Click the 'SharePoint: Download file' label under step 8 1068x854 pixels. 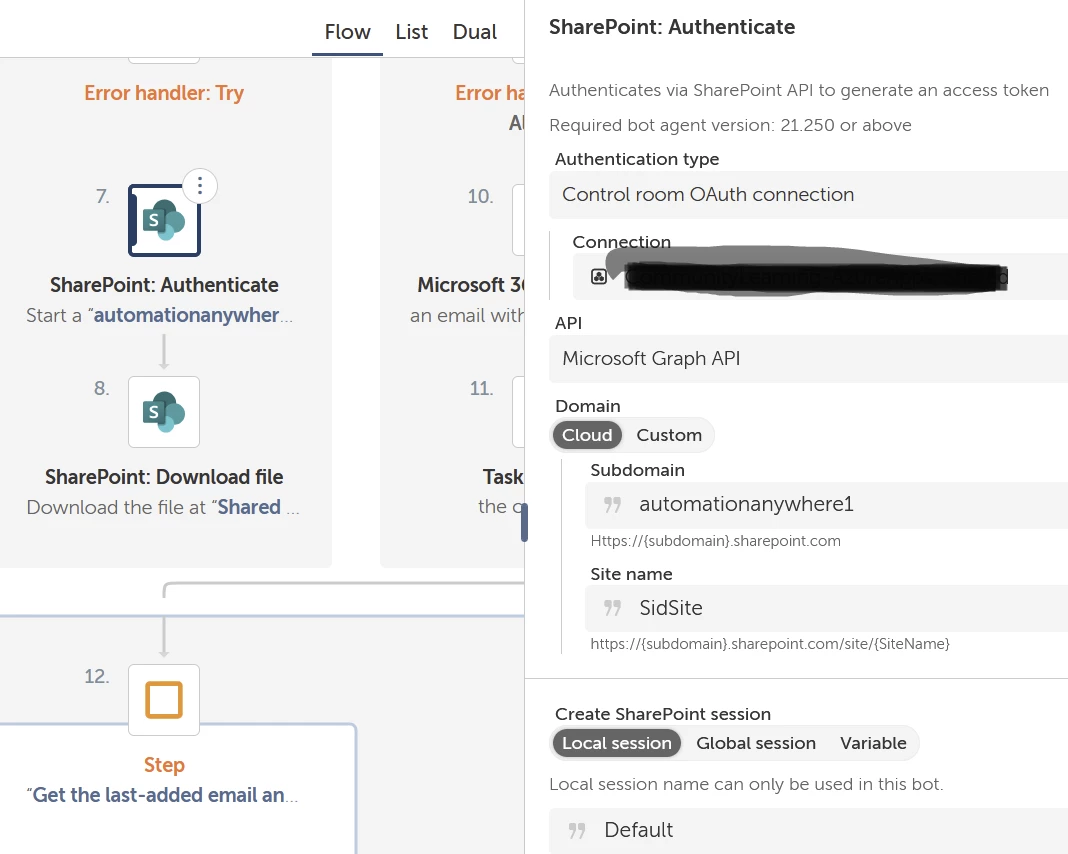[164, 477]
